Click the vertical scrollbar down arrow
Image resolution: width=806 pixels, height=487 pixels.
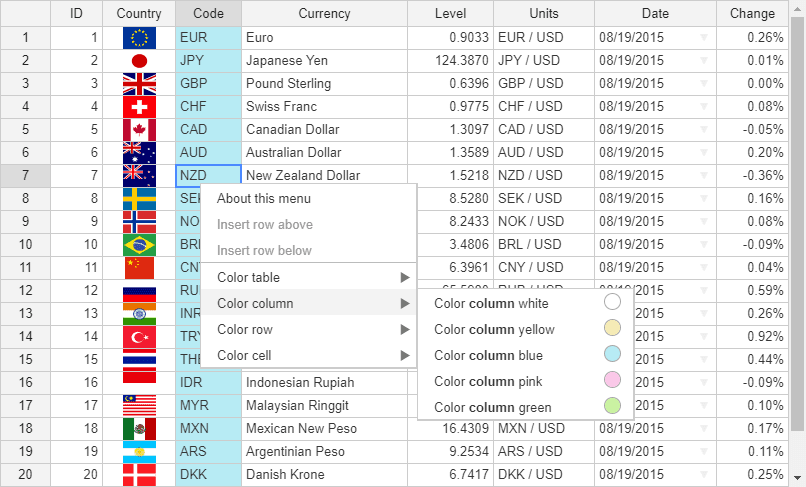(797, 478)
